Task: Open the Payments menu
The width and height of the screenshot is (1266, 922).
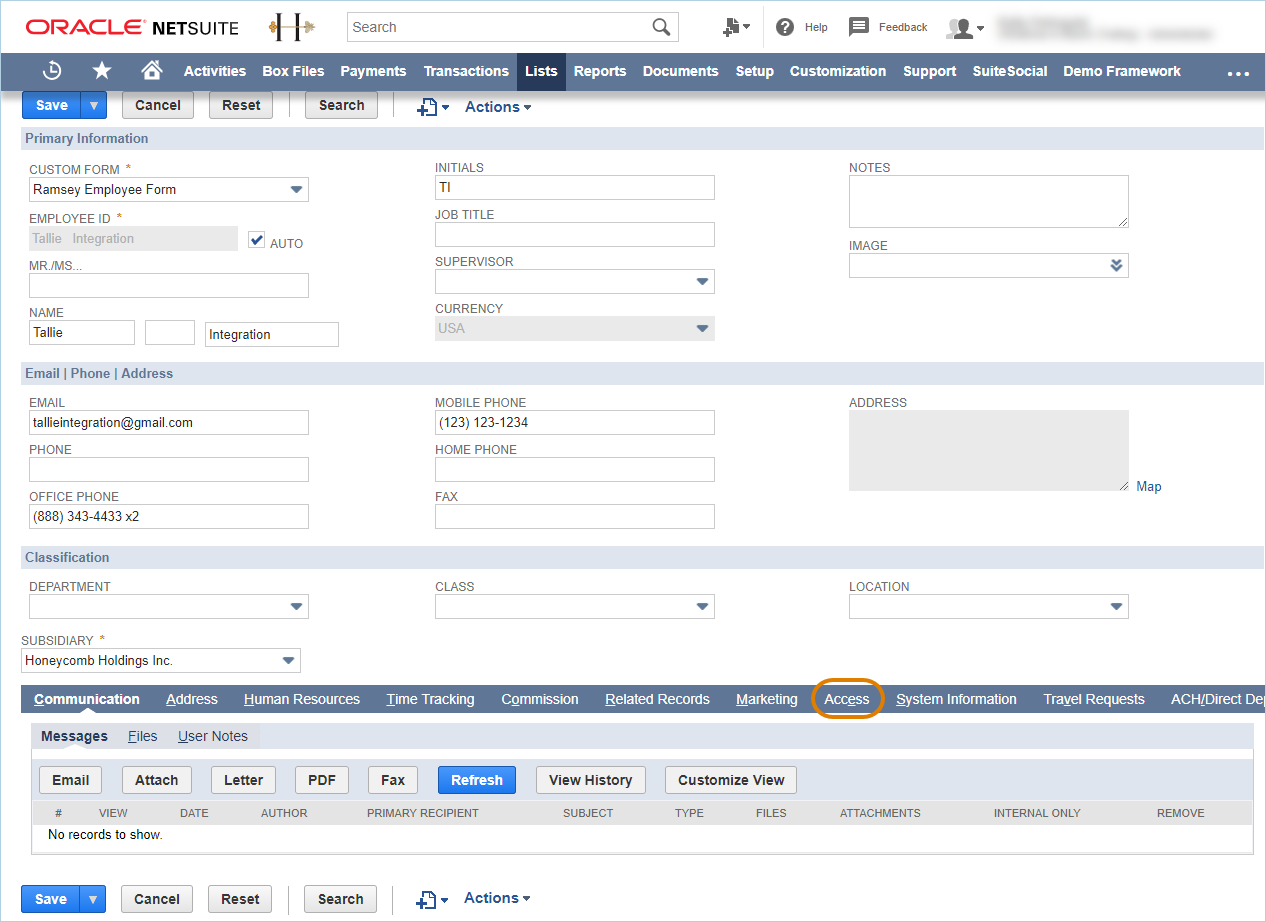Action: coord(373,71)
